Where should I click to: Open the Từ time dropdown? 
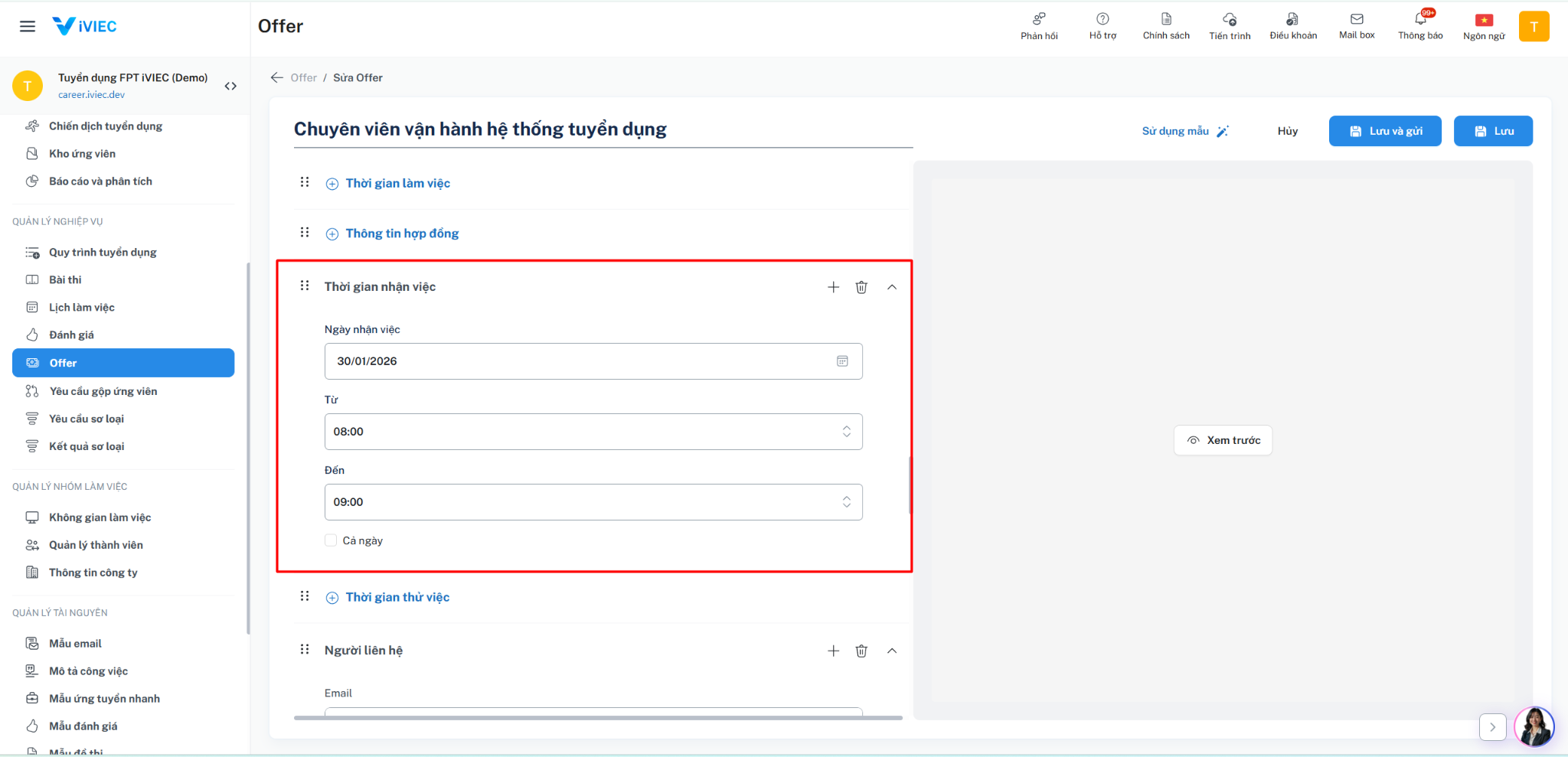click(x=593, y=432)
